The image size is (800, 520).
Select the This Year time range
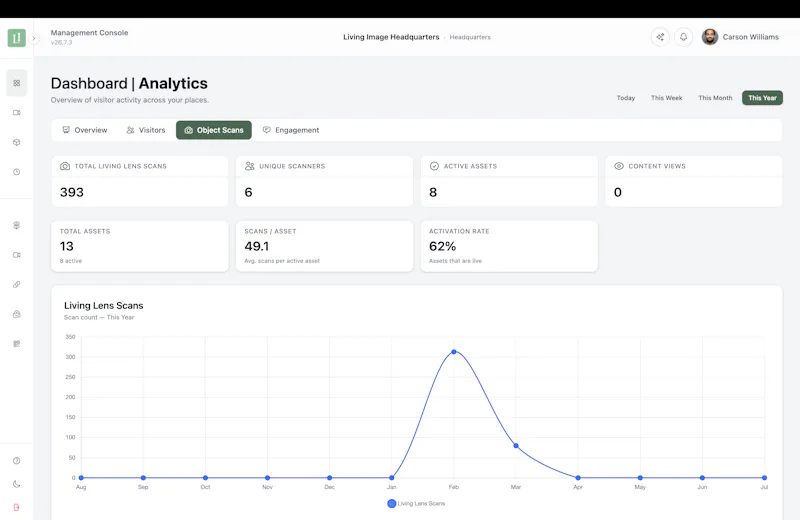pos(762,97)
